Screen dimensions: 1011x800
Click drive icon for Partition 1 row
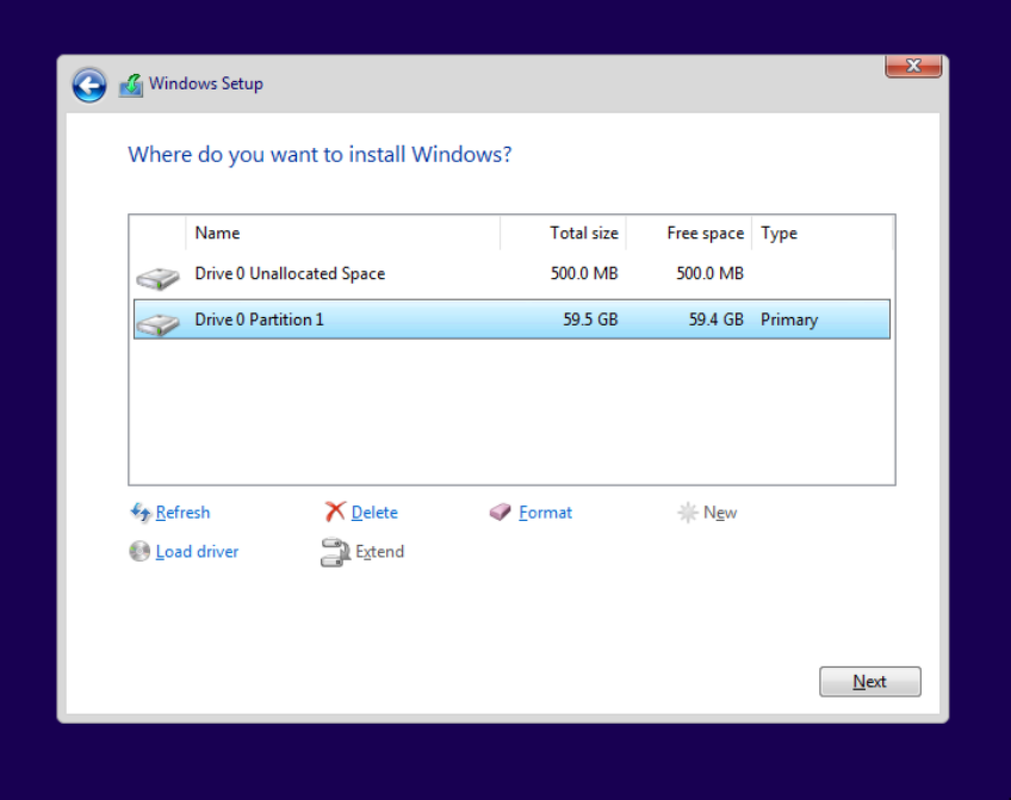[158, 324]
